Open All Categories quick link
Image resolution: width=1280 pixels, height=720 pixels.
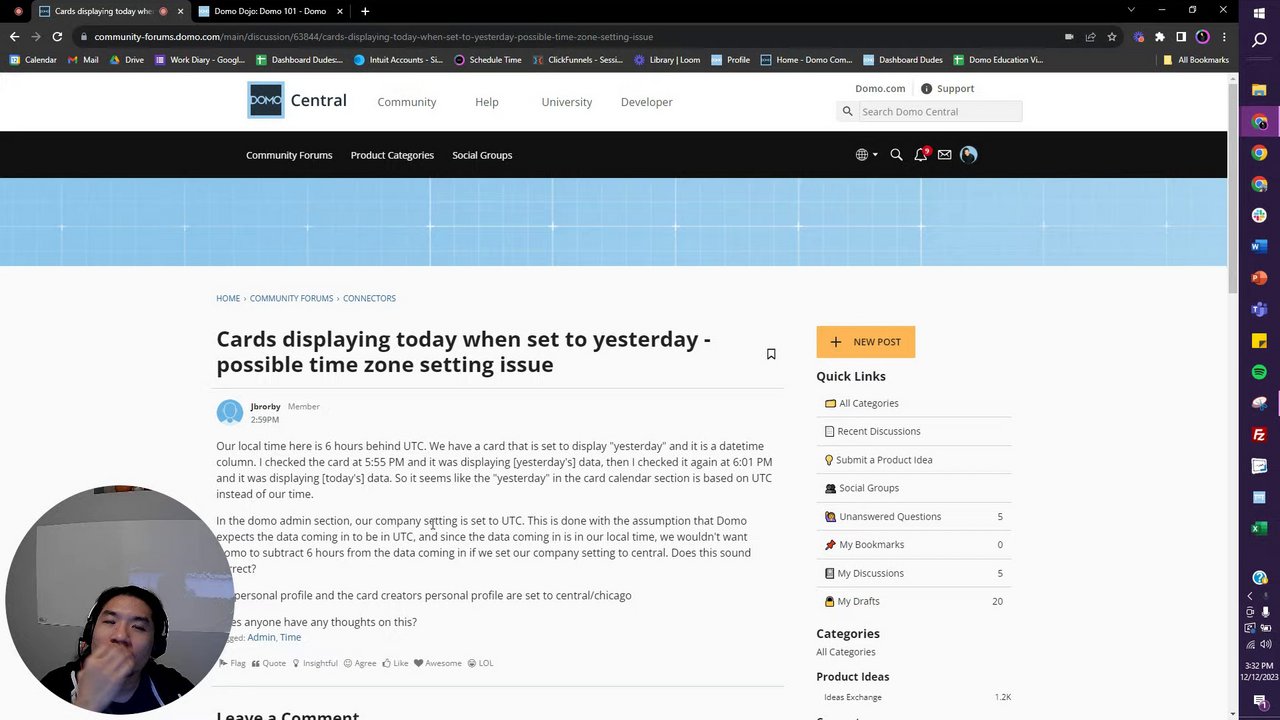tap(868, 403)
